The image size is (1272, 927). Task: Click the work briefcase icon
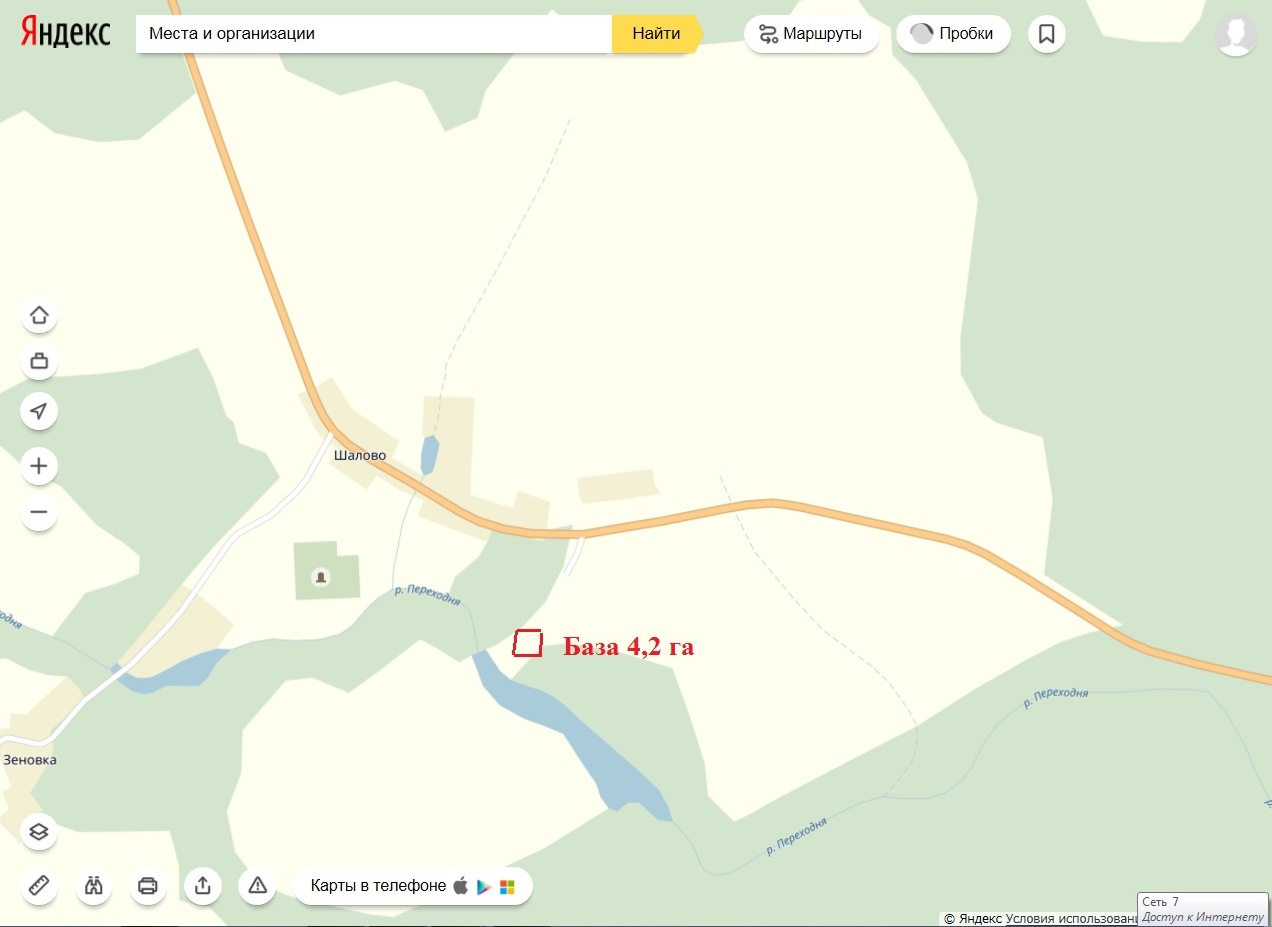tap(39, 361)
